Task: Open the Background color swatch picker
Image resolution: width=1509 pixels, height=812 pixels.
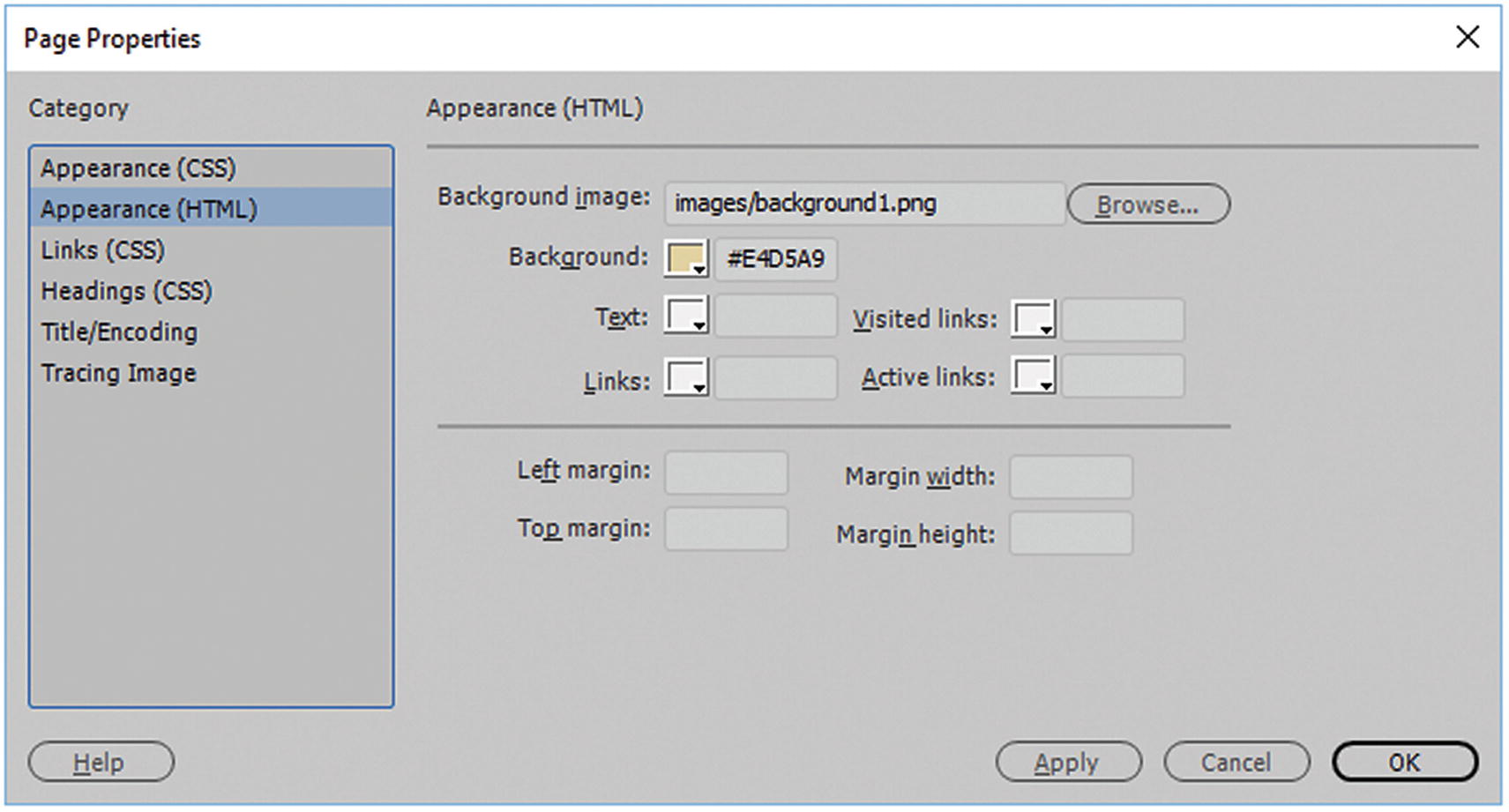Action: pyautogui.click(x=686, y=259)
